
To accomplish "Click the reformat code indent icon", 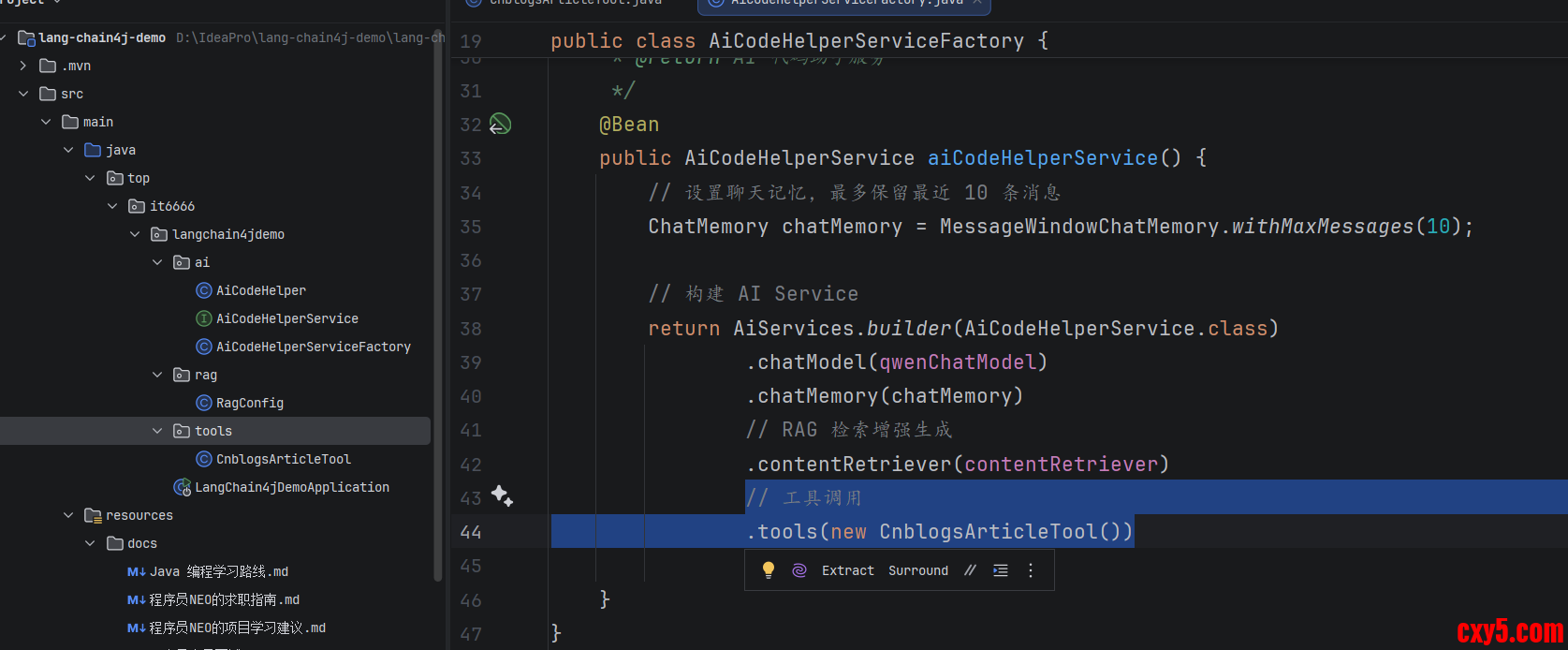I will pyautogui.click(x=1001, y=570).
